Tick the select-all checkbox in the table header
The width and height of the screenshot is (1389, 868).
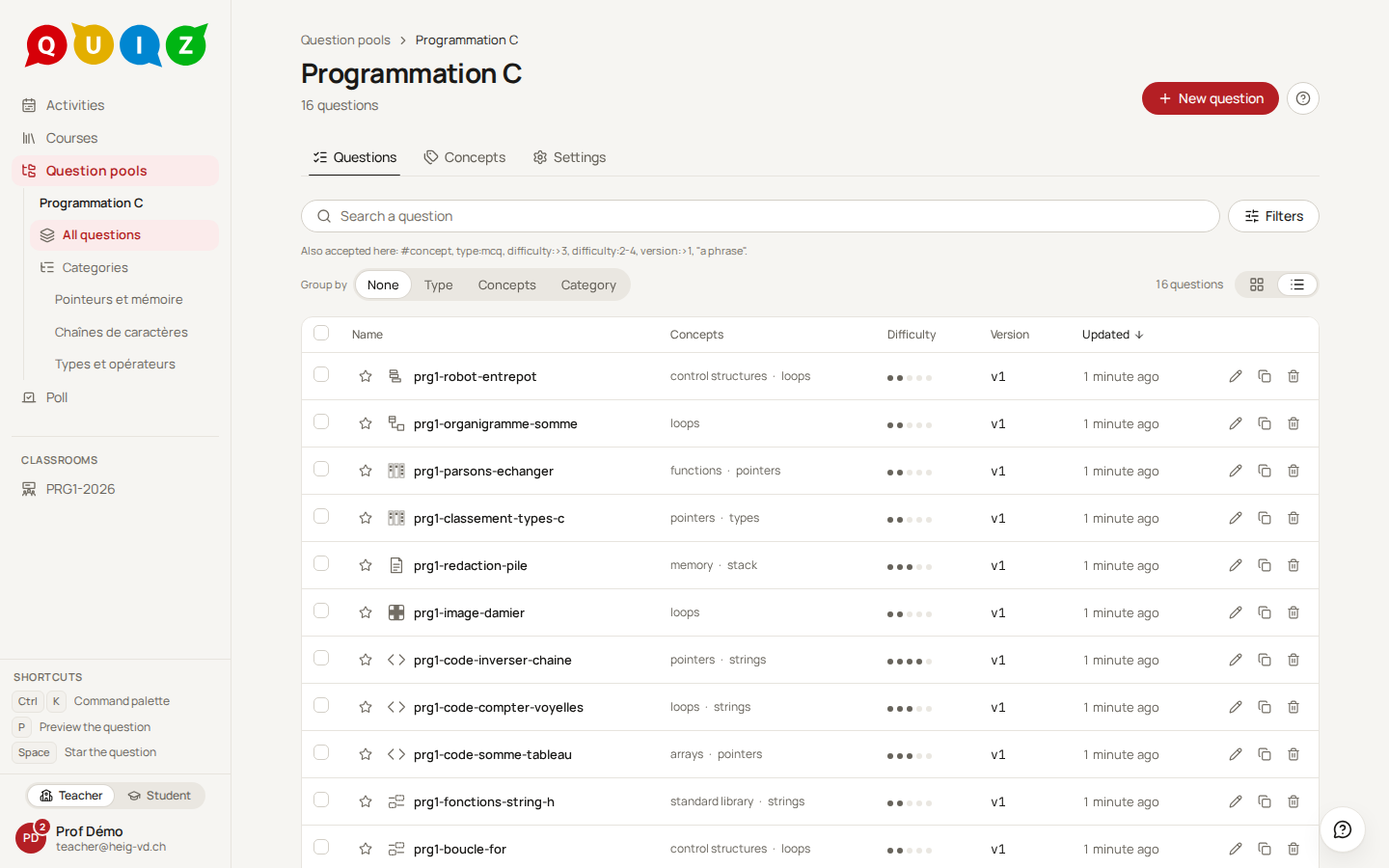[321, 333]
